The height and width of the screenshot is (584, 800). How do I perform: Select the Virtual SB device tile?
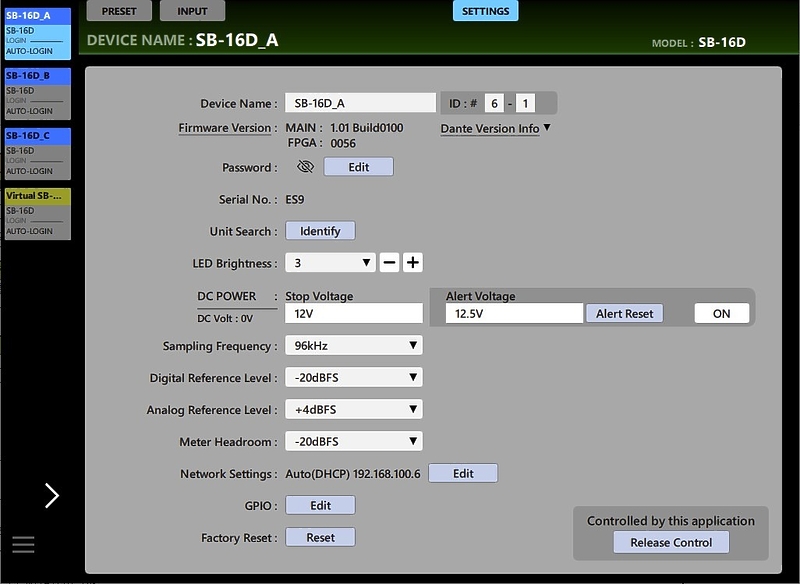(37, 213)
